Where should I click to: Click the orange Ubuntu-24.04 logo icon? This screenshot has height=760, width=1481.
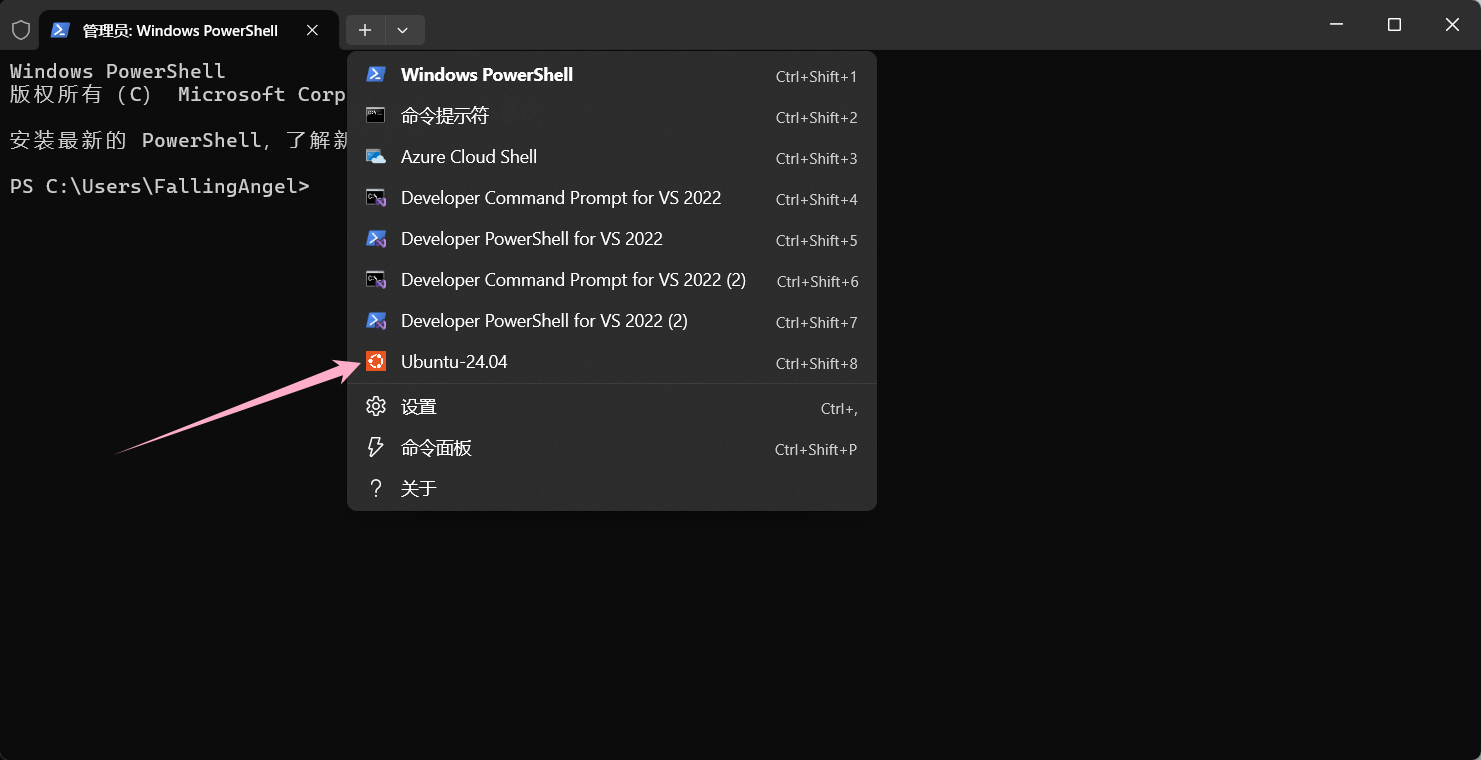click(x=376, y=362)
